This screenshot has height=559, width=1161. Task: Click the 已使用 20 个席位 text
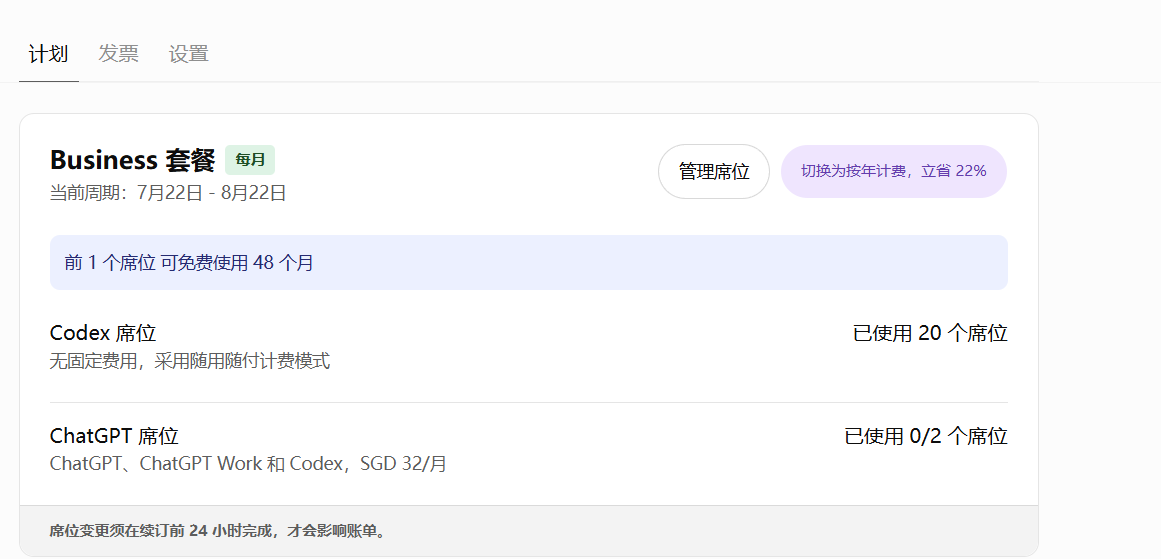pyautogui.click(x=930, y=333)
